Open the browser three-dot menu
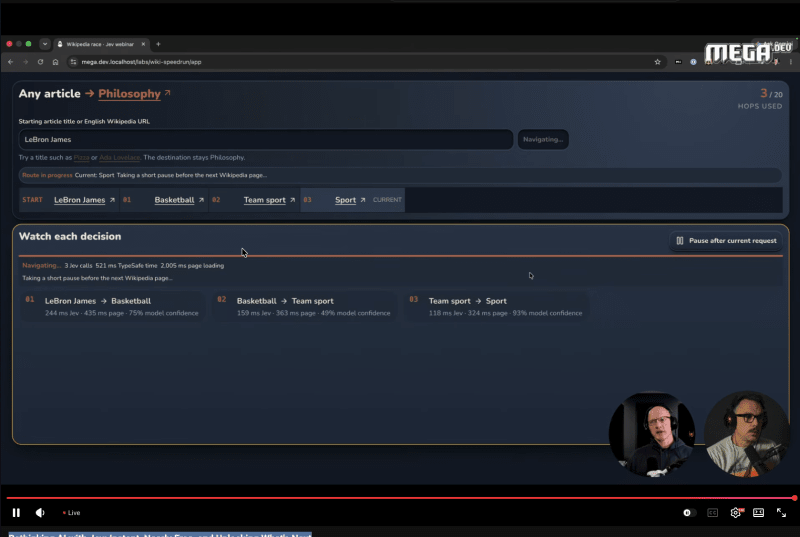 pos(791,62)
